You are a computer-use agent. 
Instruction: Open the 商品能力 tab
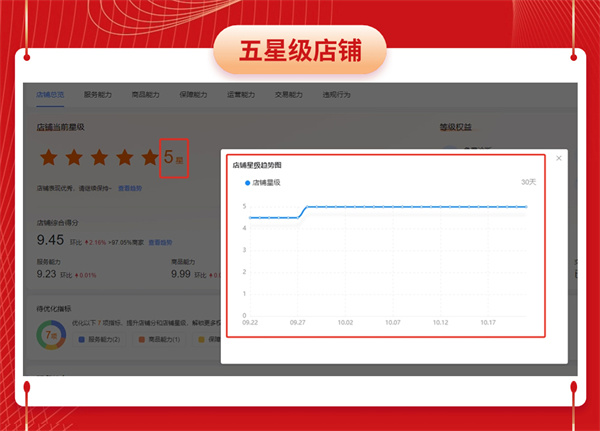[x=145, y=95]
